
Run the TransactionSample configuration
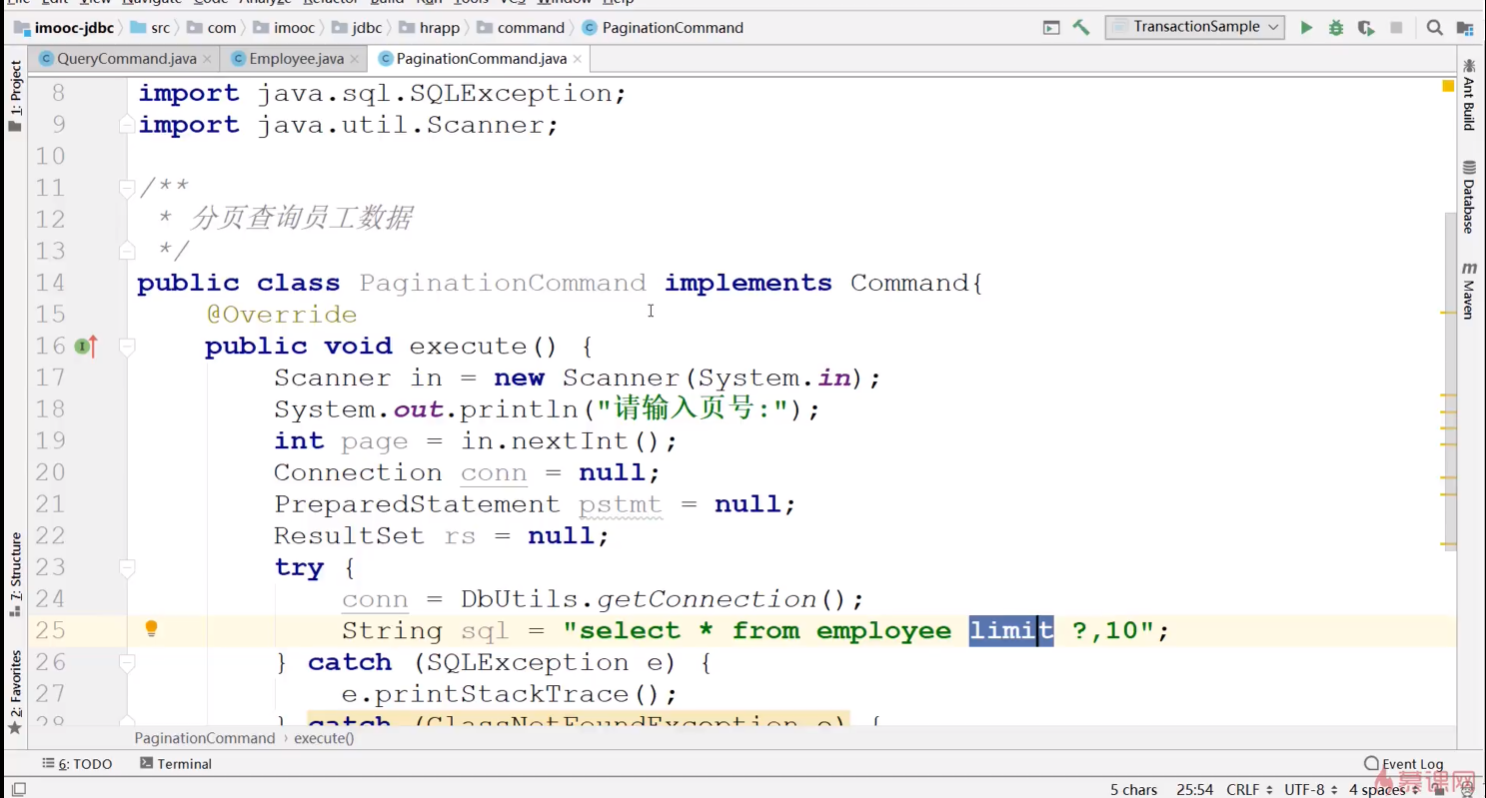pos(1306,28)
